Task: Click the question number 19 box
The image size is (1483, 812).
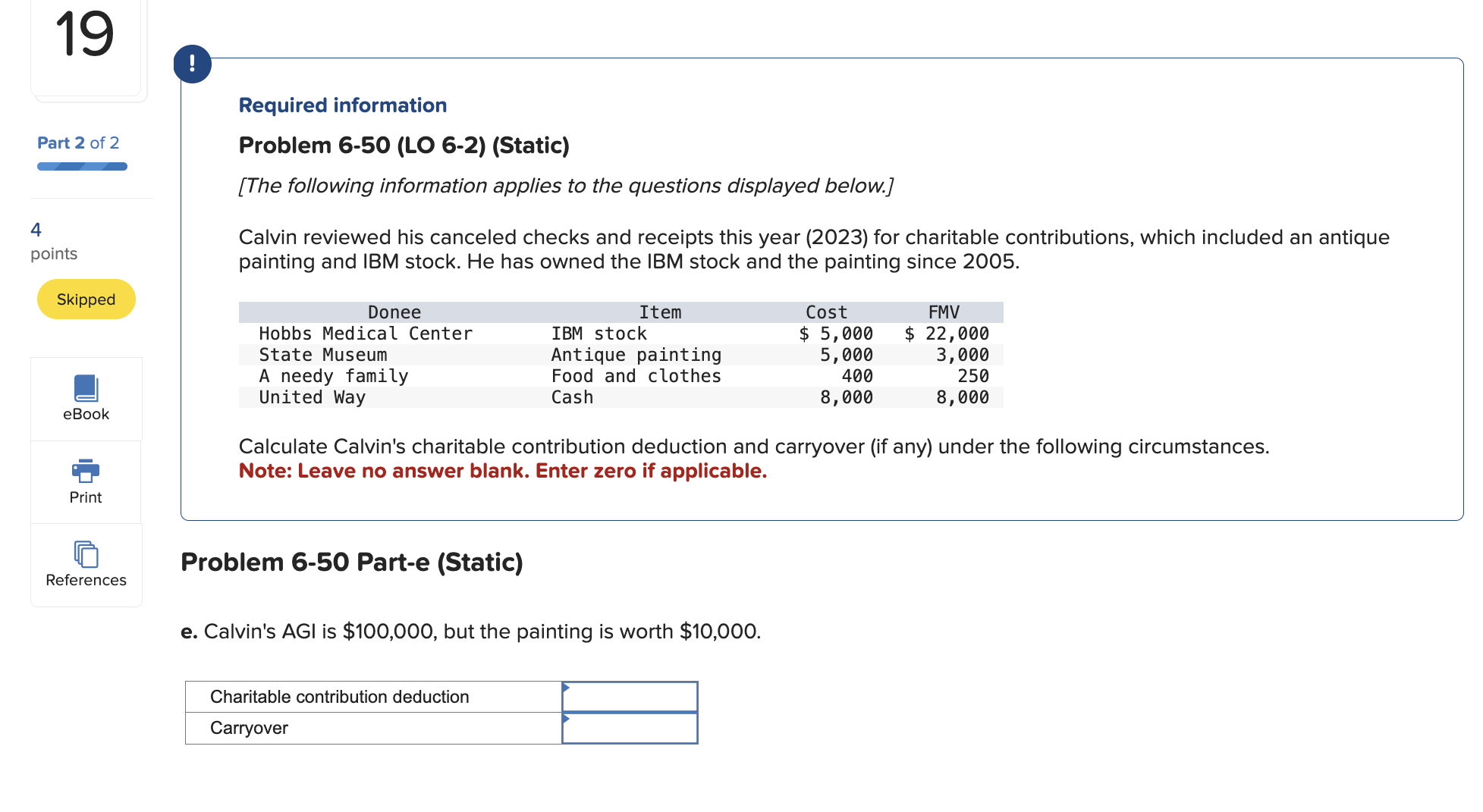Action: tap(86, 45)
